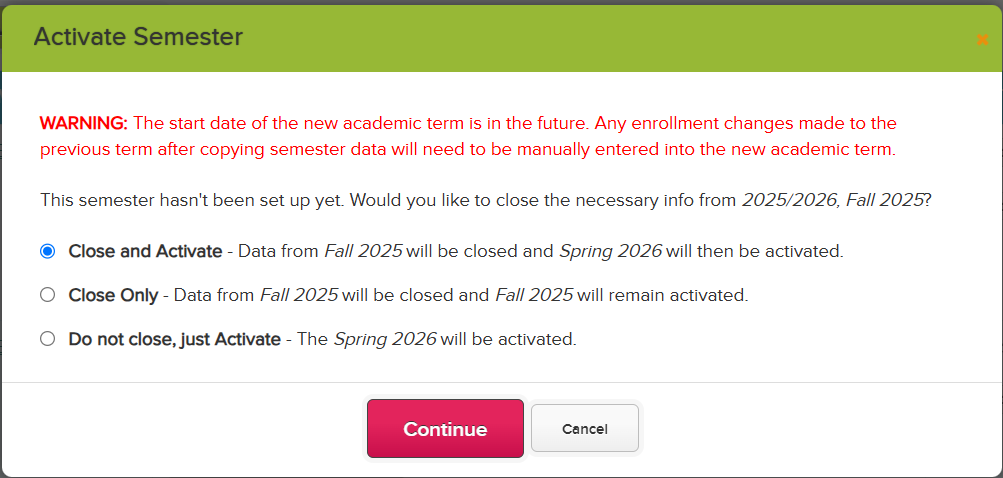Choose the Do not close, just Activate radio

(x=47, y=339)
